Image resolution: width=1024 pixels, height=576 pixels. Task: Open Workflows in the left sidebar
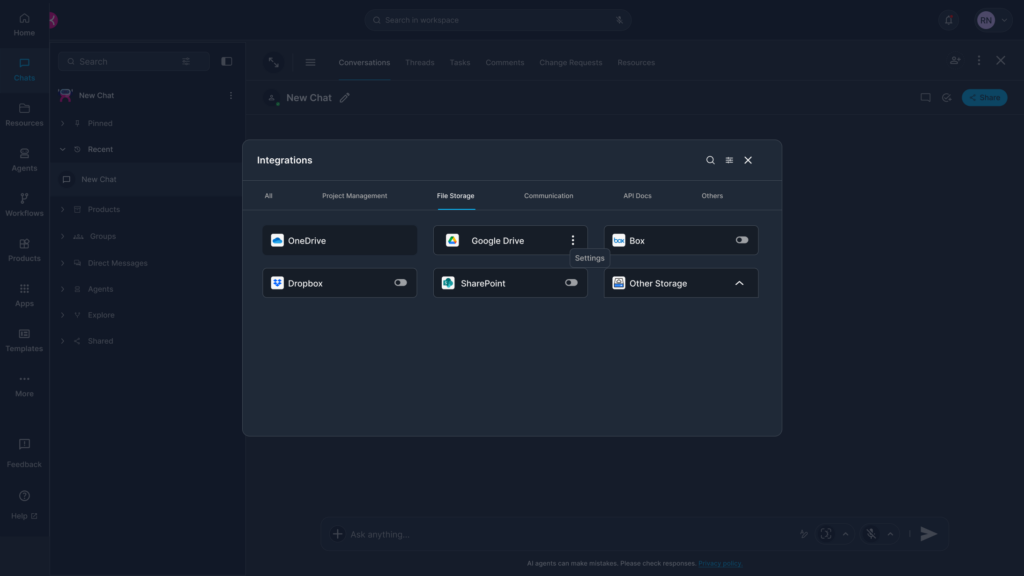coord(24,204)
